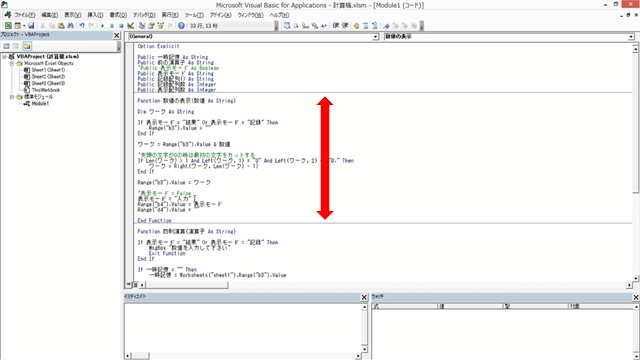Screen dimensions: 640x360
Task: Click the Toggle Breakpoint hand icon
Action: pyautogui.click(x=356, y=25)
